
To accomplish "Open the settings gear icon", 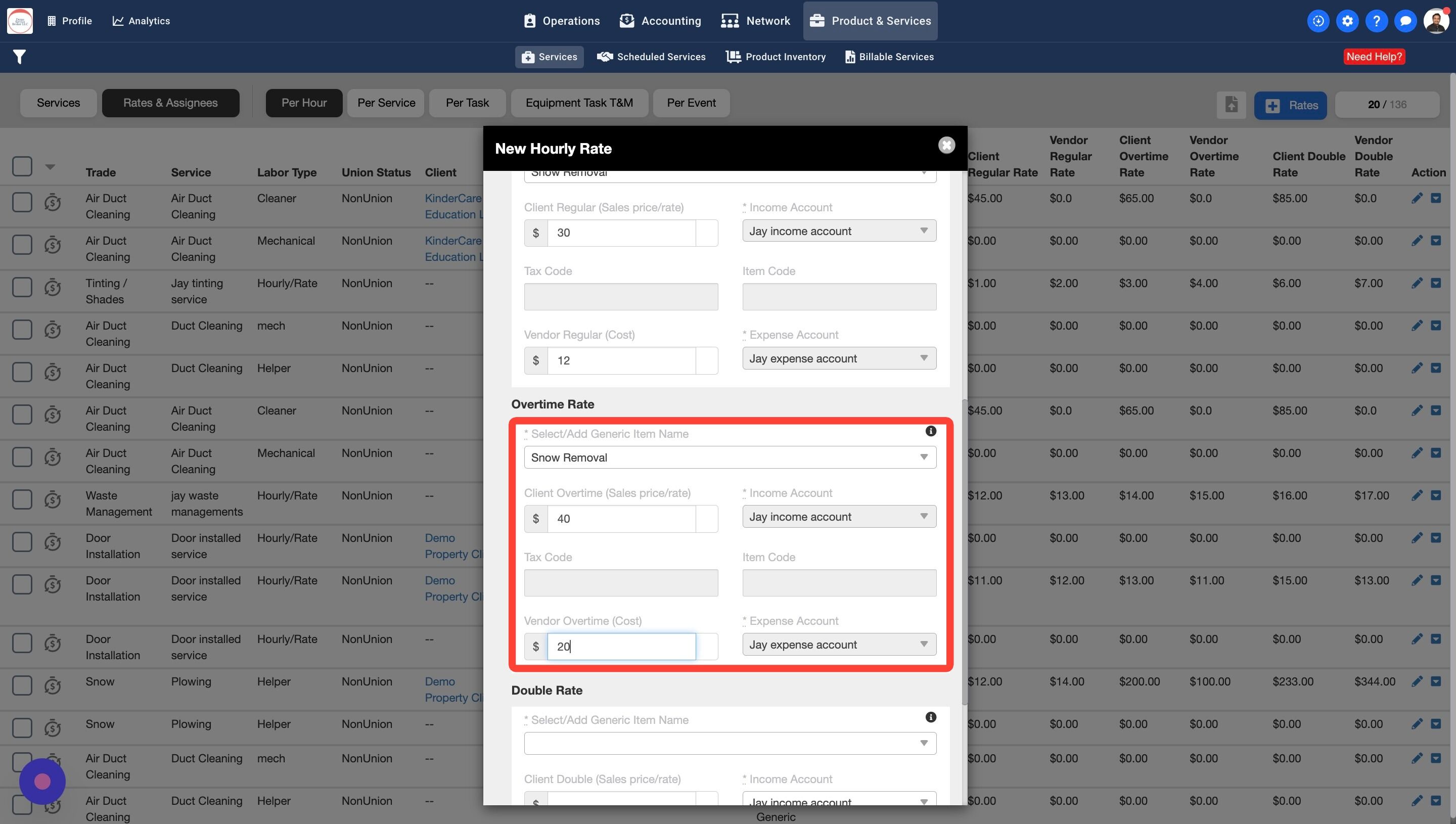I will pos(1347,21).
